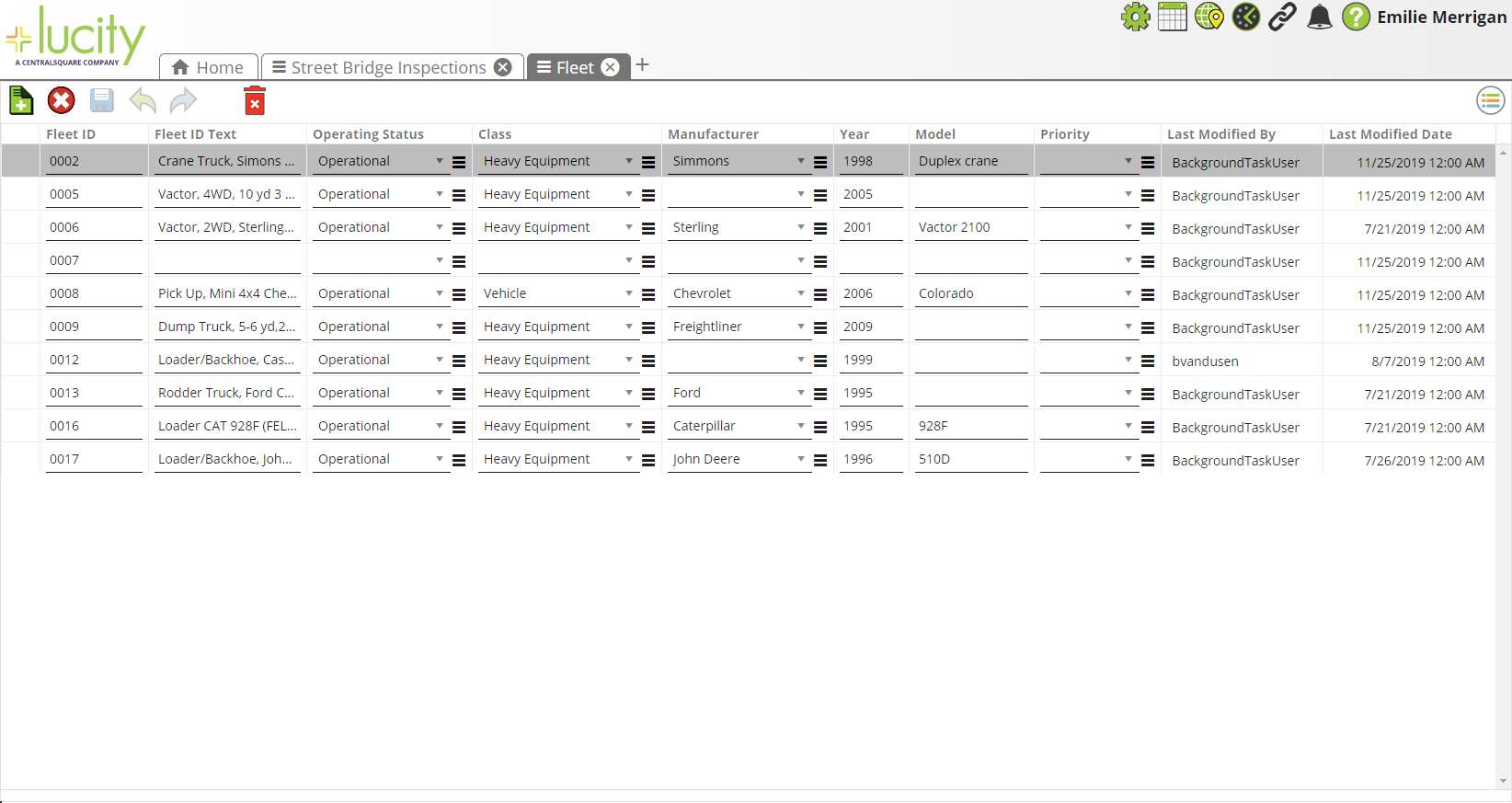Click the help question mark icon
Screen dimensions: 1512x803
pyautogui.click(x=1357, y=17)
